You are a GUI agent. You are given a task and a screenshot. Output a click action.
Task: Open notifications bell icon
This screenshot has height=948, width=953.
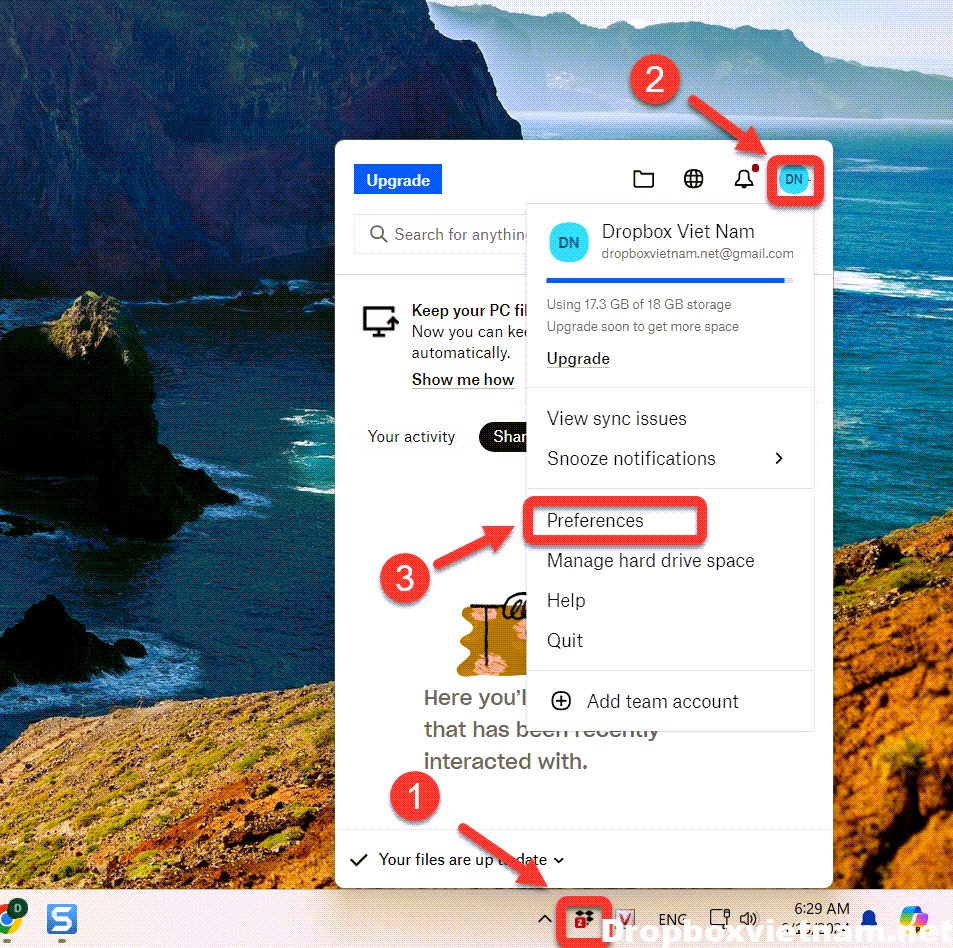[x=744, y=179]
